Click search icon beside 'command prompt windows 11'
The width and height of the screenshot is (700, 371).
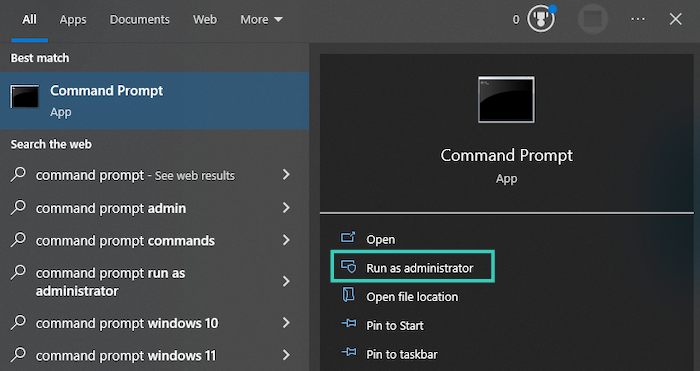18,355
